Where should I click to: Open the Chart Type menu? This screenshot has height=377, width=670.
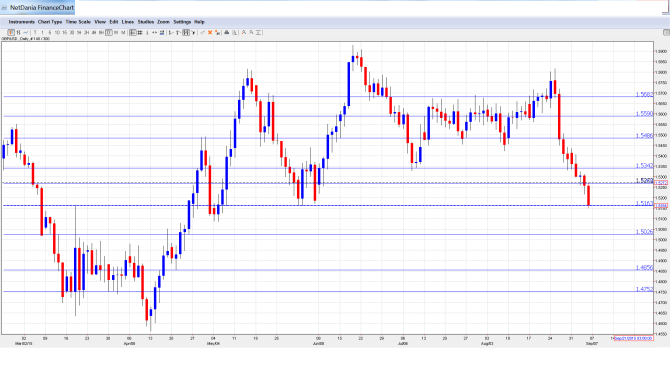(50, 22)
